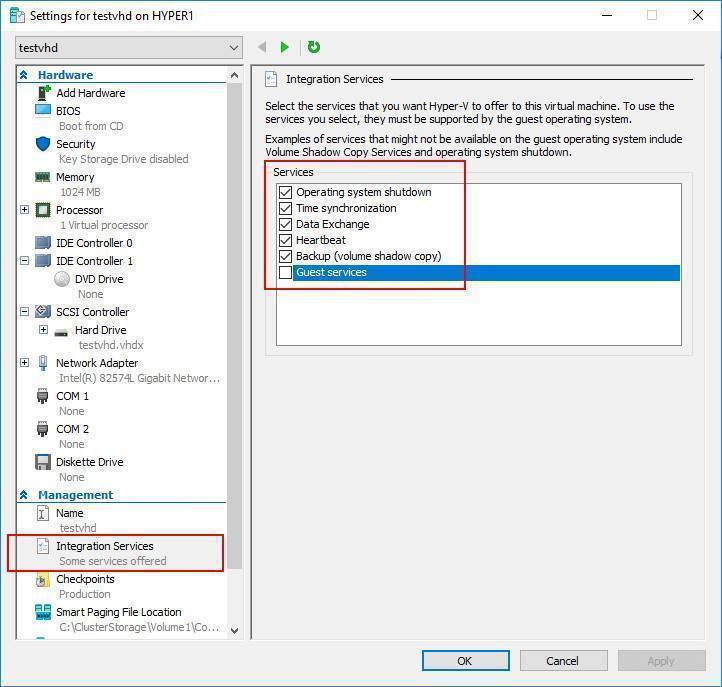Image resolution: width=722 pixels, height=687 pixels.
Task: Expand the Hard Drive node
Action: point(43,330)
